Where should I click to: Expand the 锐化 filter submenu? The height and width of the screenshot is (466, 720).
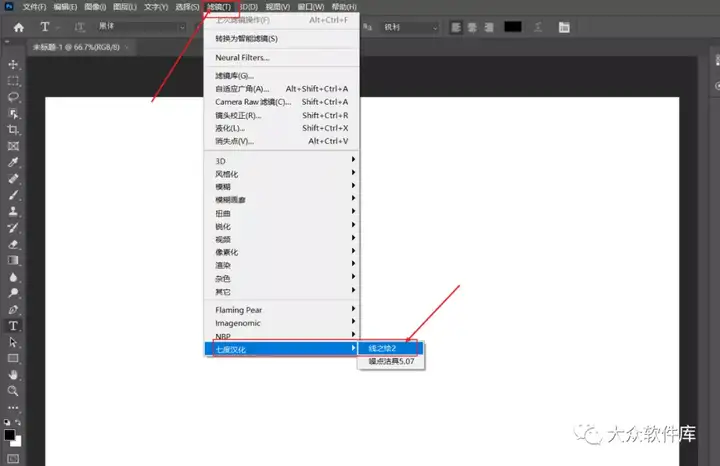281,226
